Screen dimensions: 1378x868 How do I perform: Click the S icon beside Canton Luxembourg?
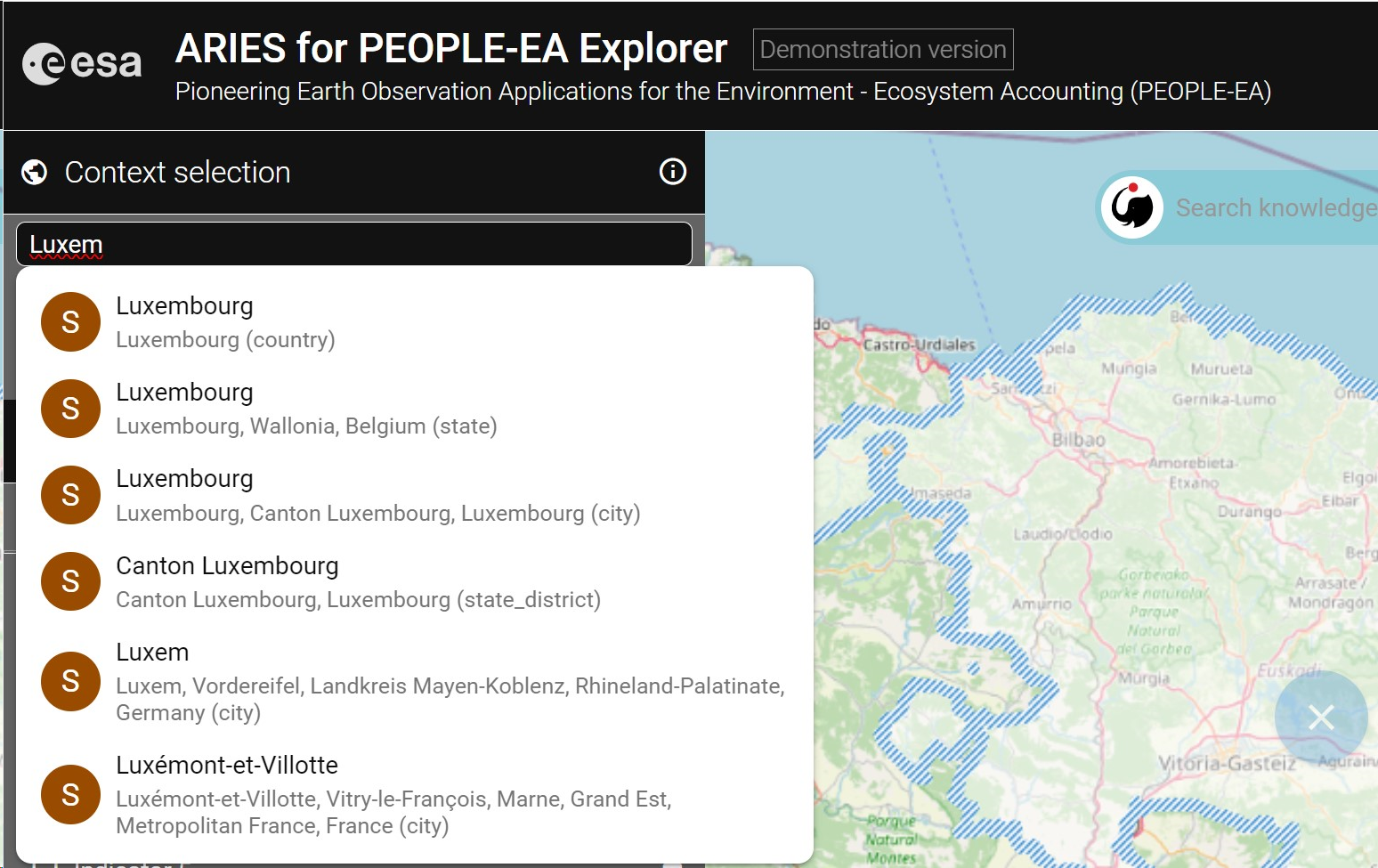[70, 581]
